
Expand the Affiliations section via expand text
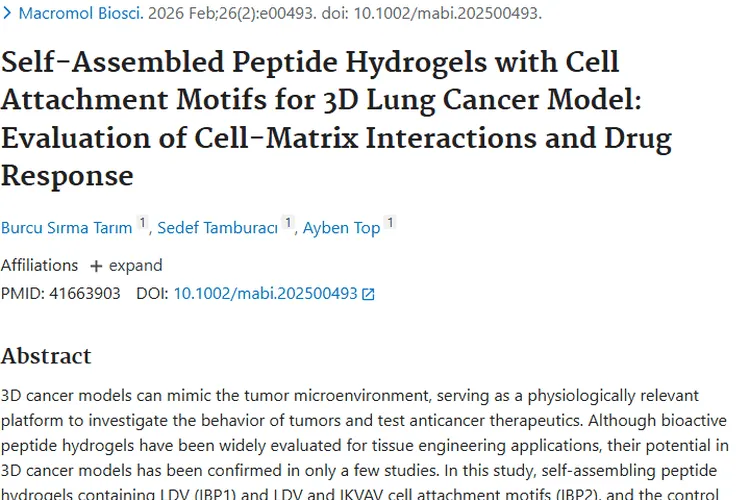point(135,266)
